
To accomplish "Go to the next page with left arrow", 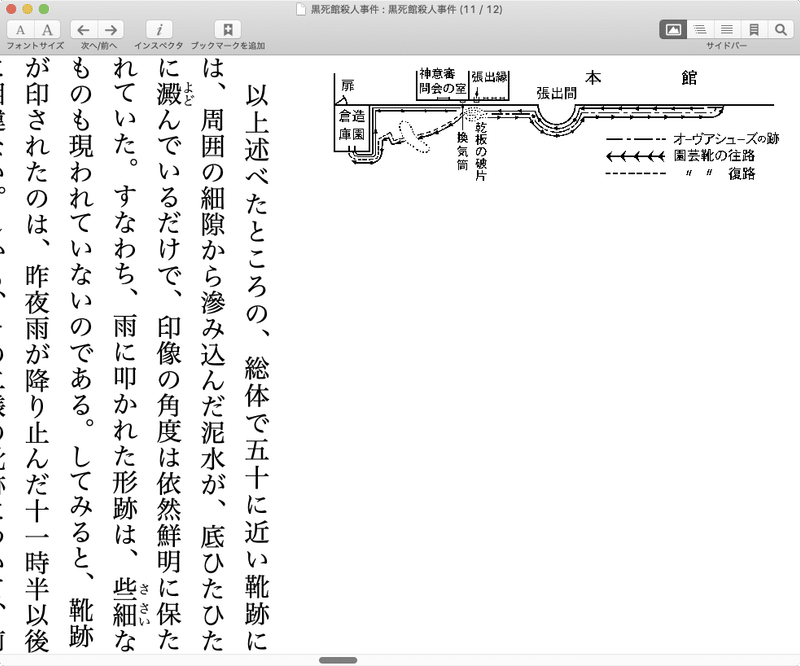I will coord(83,30).
